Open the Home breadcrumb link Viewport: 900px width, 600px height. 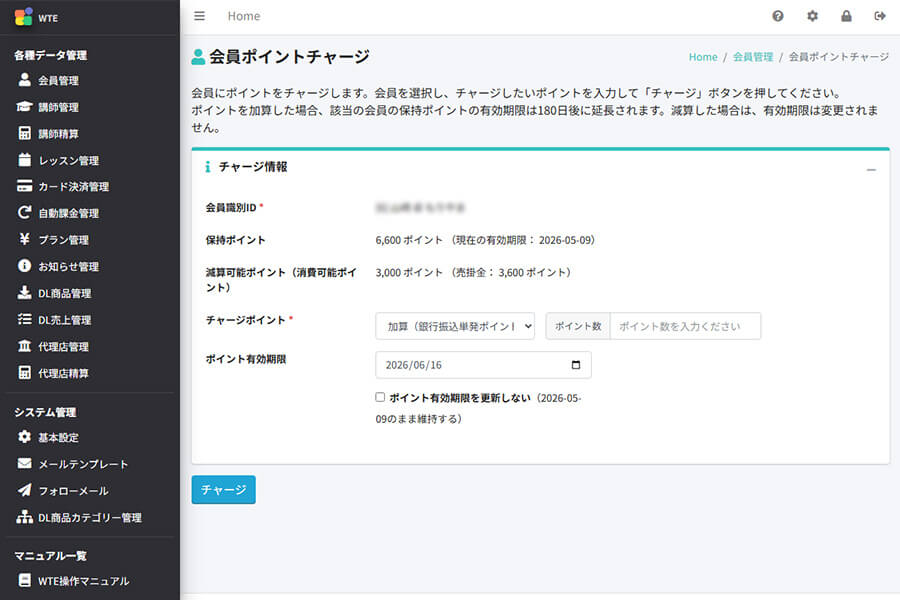703,57
